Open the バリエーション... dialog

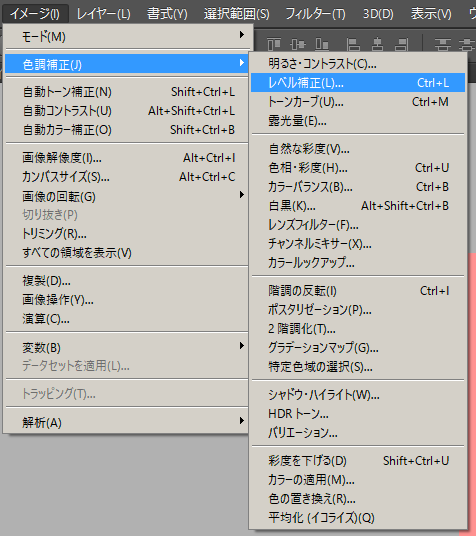(x=358, y=433)
